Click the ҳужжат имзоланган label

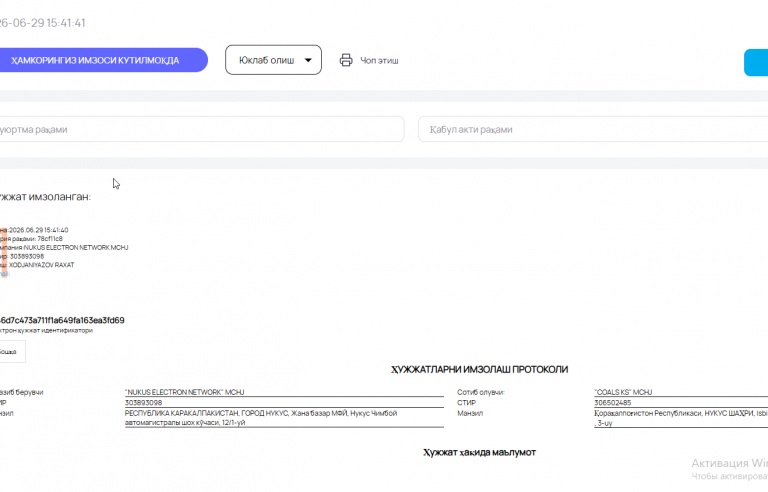(x=46, y=197)
